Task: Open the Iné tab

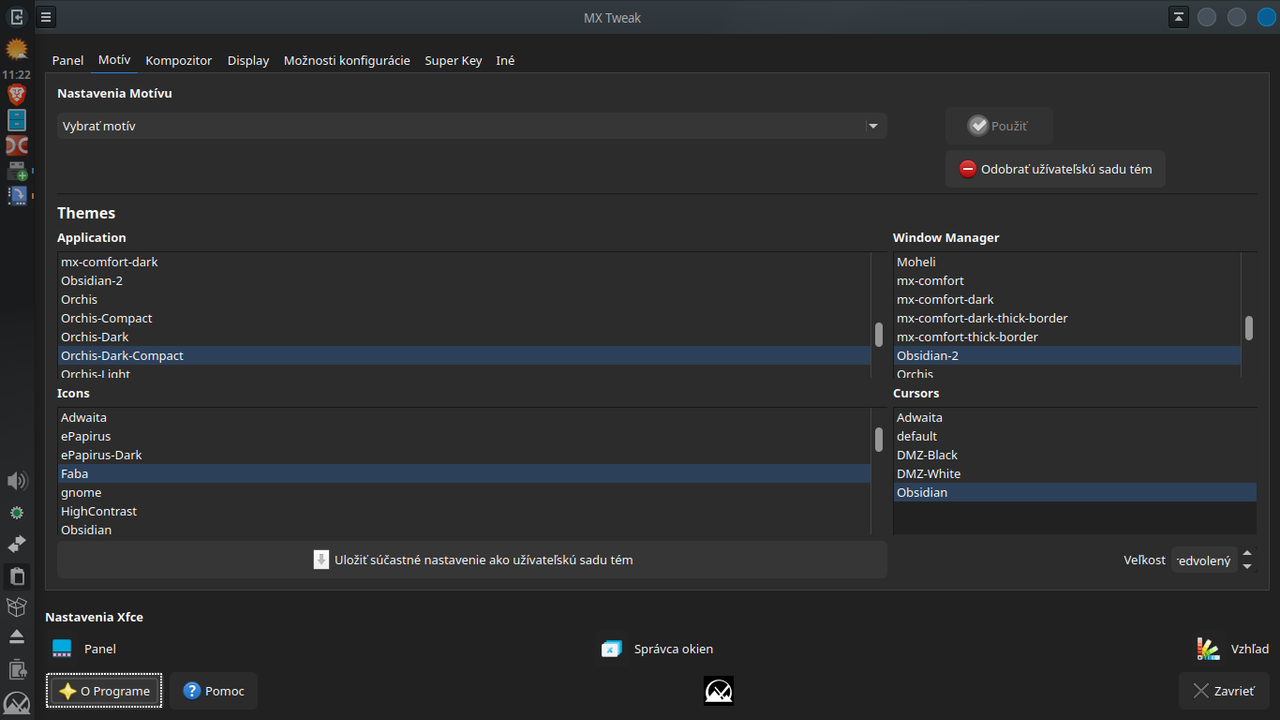Action: click(505, 60)
